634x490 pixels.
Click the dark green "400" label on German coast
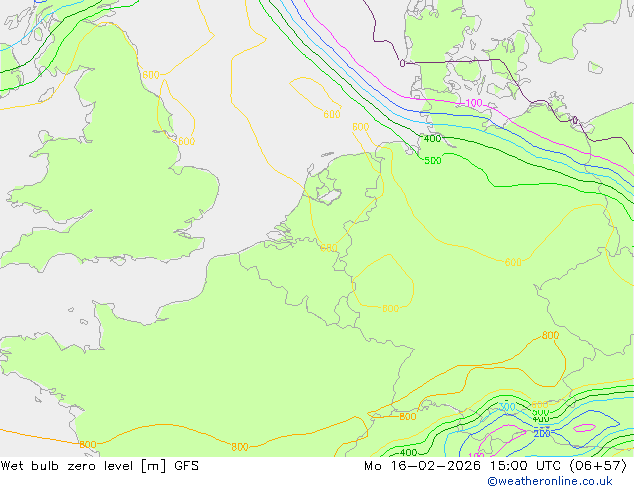[432, 139]
